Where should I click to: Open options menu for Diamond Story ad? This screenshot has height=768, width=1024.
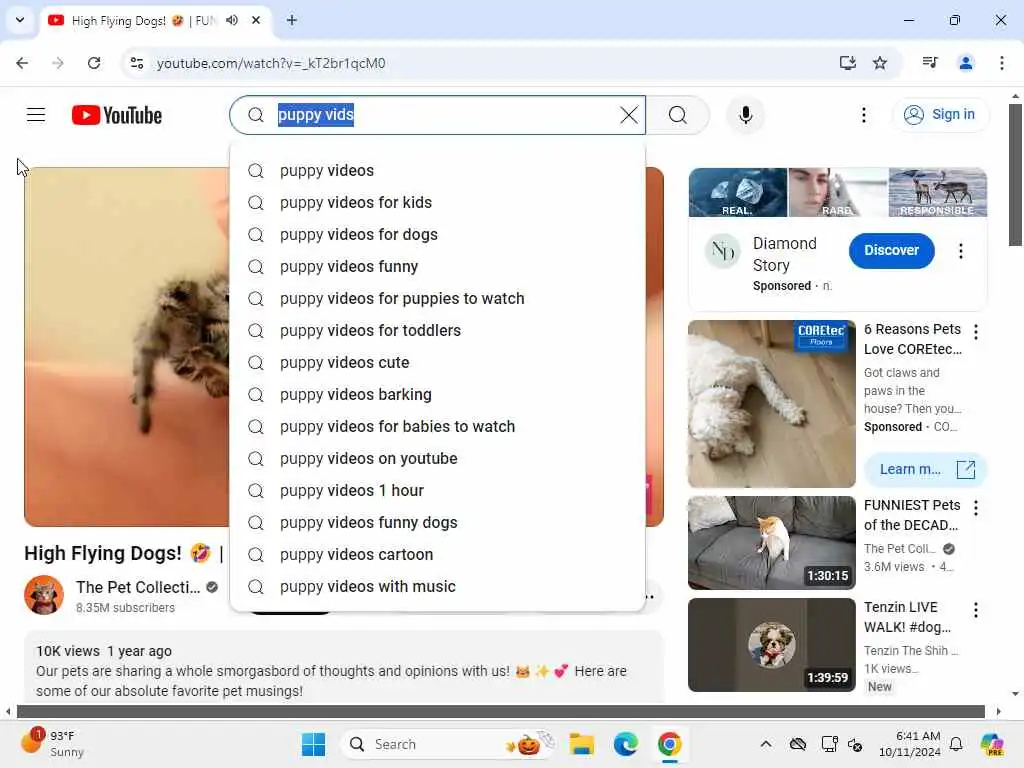[960, 251]
